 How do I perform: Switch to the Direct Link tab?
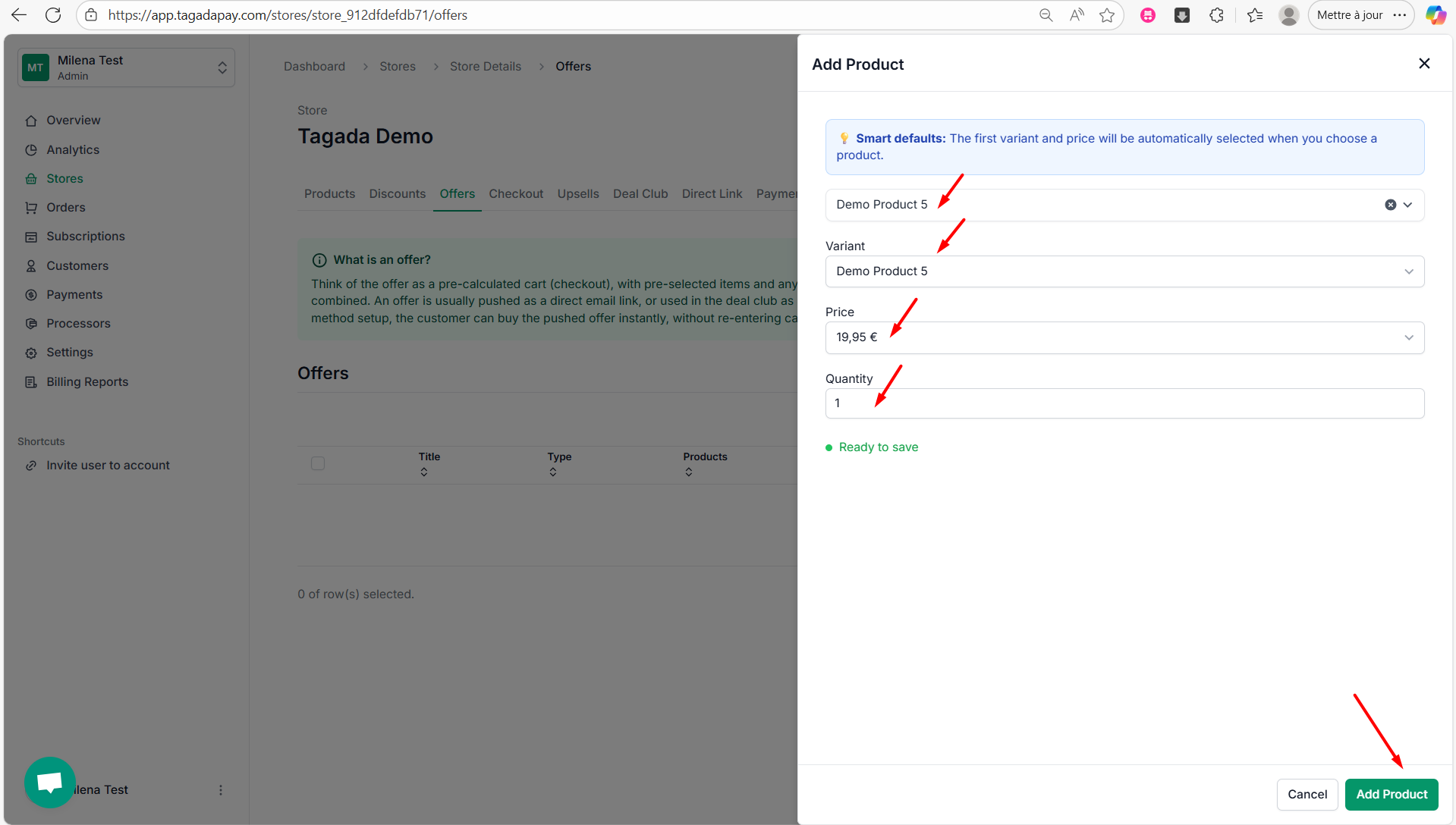point(712,194)
